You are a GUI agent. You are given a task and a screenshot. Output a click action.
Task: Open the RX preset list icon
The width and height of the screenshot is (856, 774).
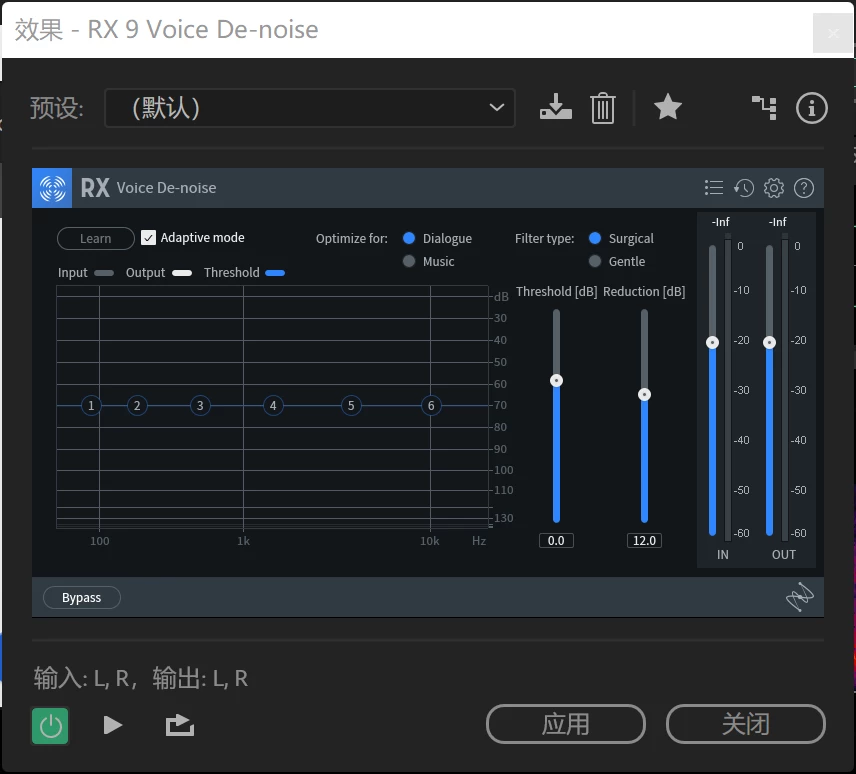pyautogui.click(x=714, y=188)
